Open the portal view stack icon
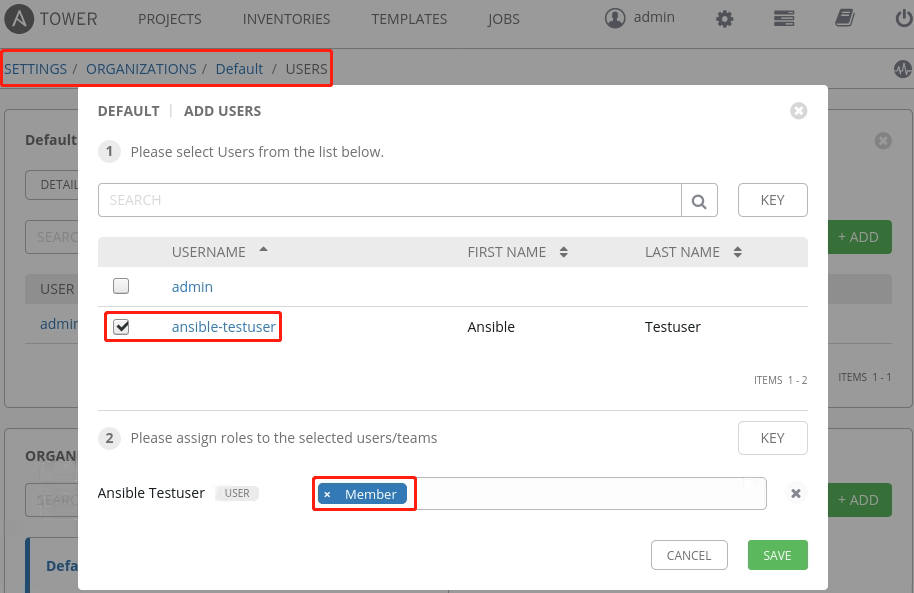914x593 pixels. (x=784, y=19)
